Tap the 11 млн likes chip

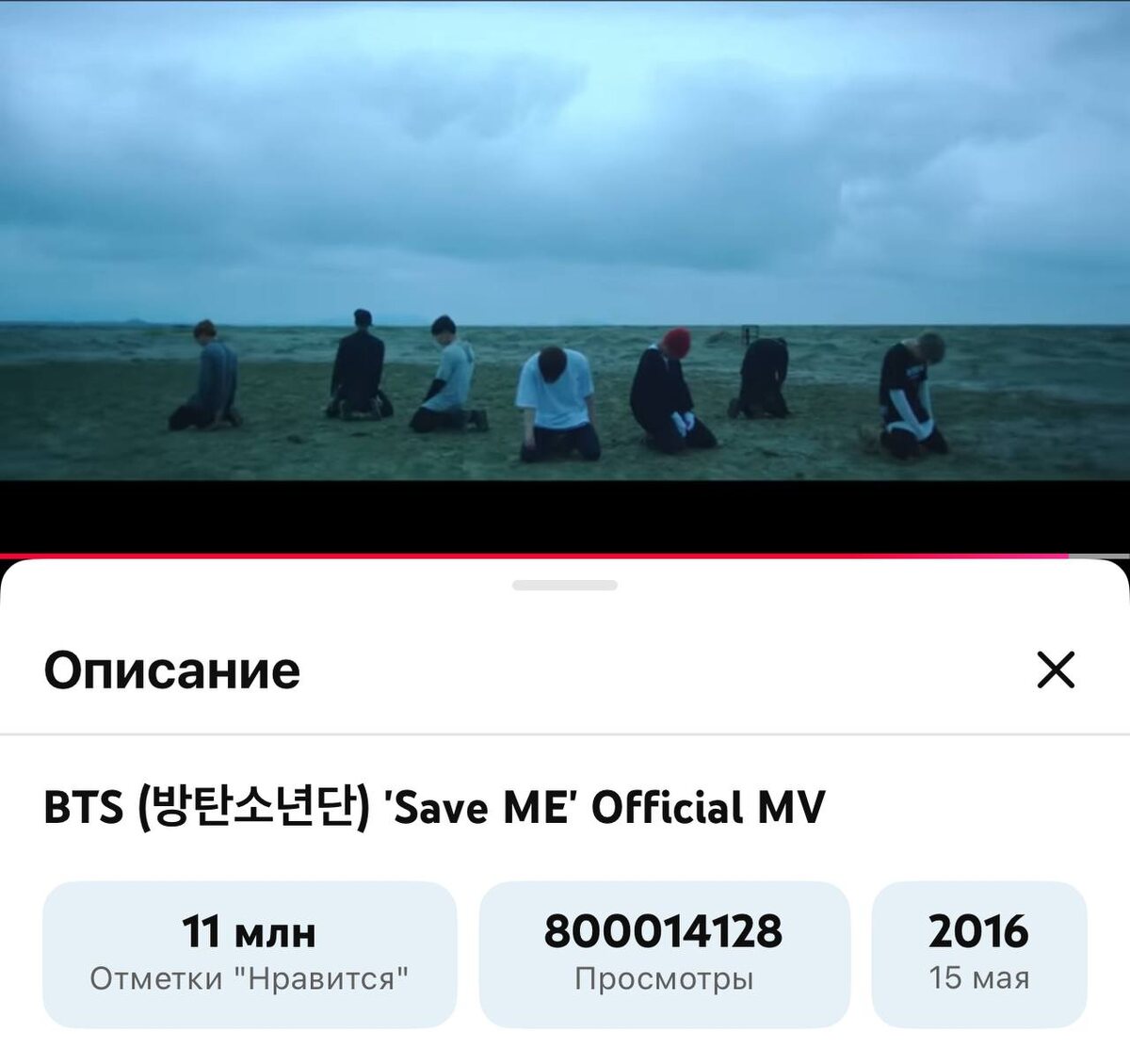click(x=250, y=954)
